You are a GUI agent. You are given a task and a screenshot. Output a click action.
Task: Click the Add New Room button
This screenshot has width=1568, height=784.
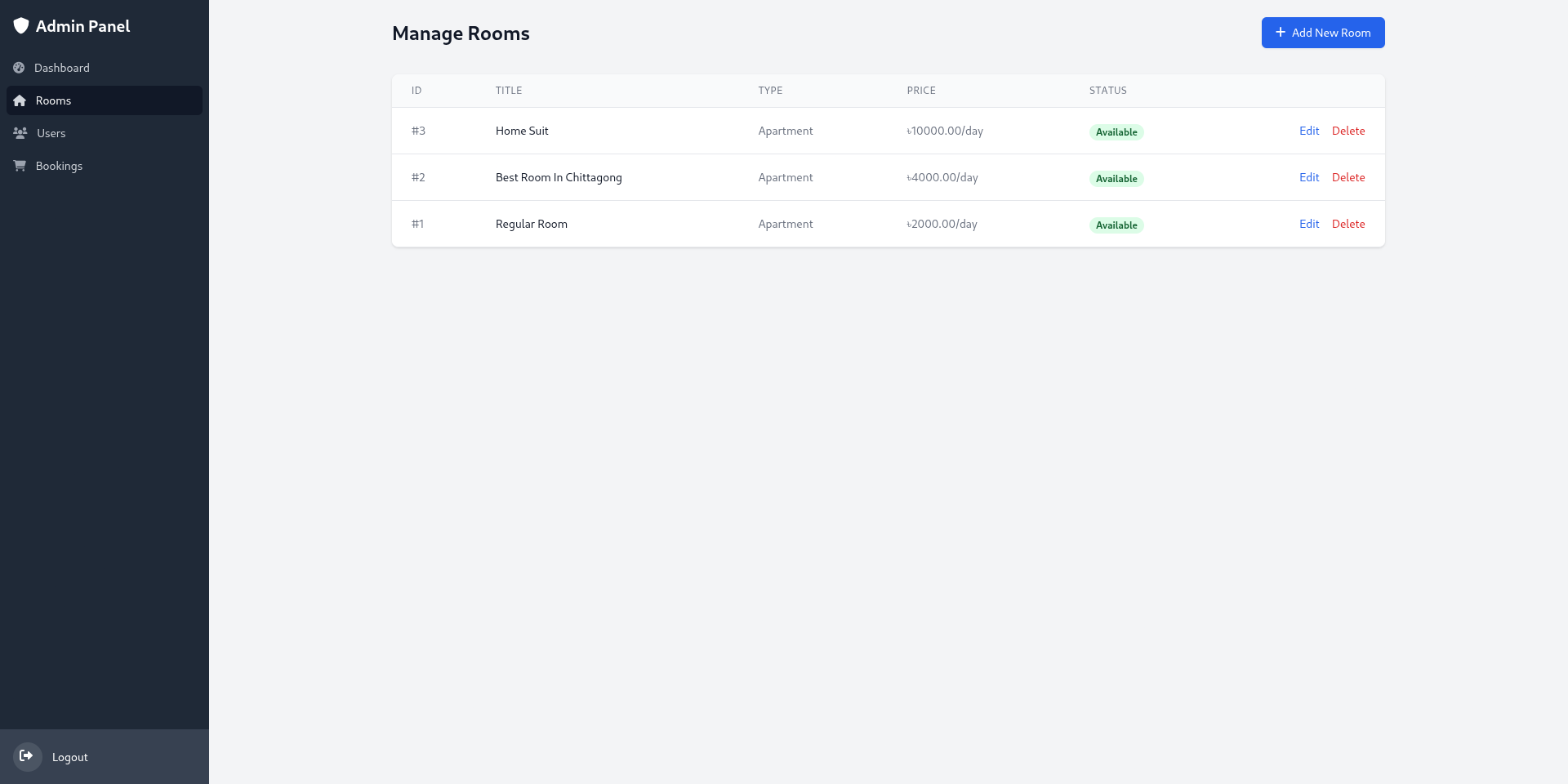point(1323,33)
